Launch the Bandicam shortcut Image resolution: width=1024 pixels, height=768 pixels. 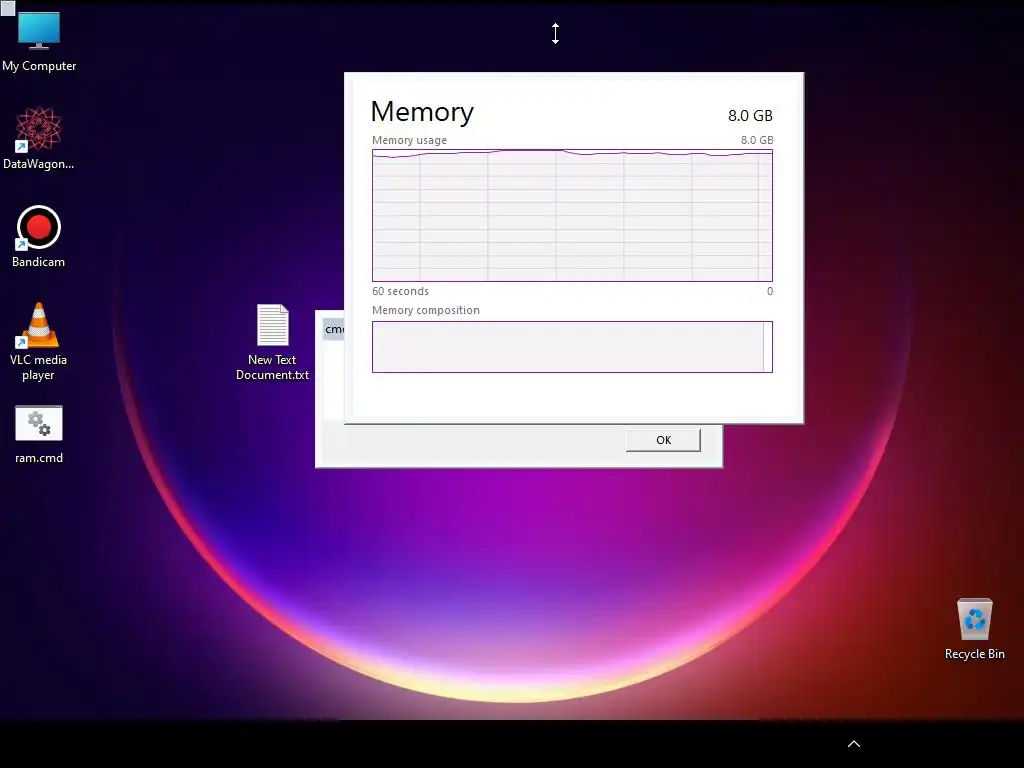(x=39, y=236)
